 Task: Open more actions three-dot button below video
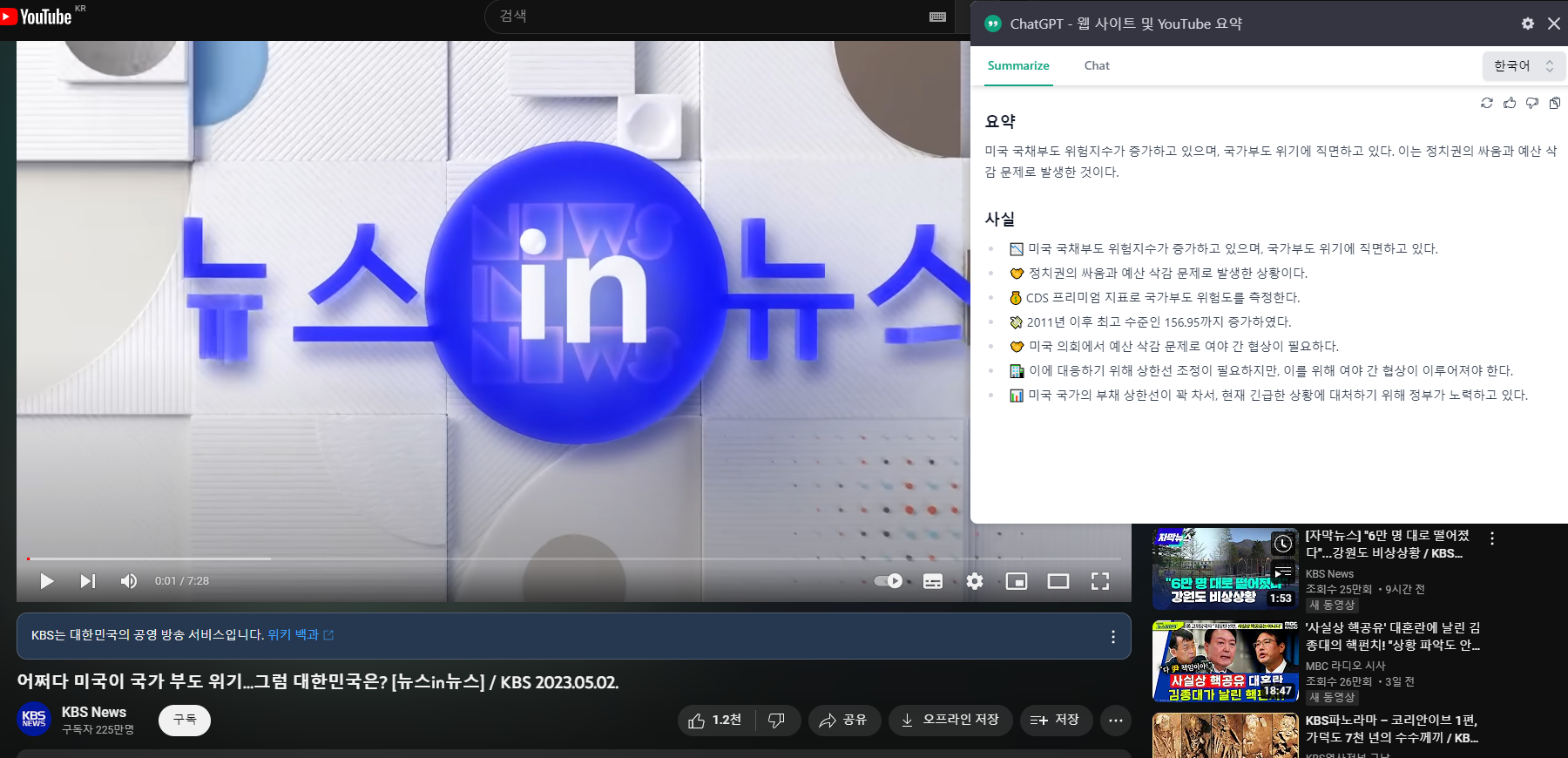[x=1116, y=721]
